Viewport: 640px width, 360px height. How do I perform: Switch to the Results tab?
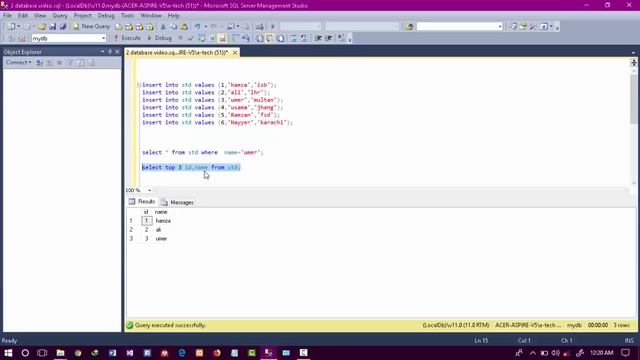point(142,202)
